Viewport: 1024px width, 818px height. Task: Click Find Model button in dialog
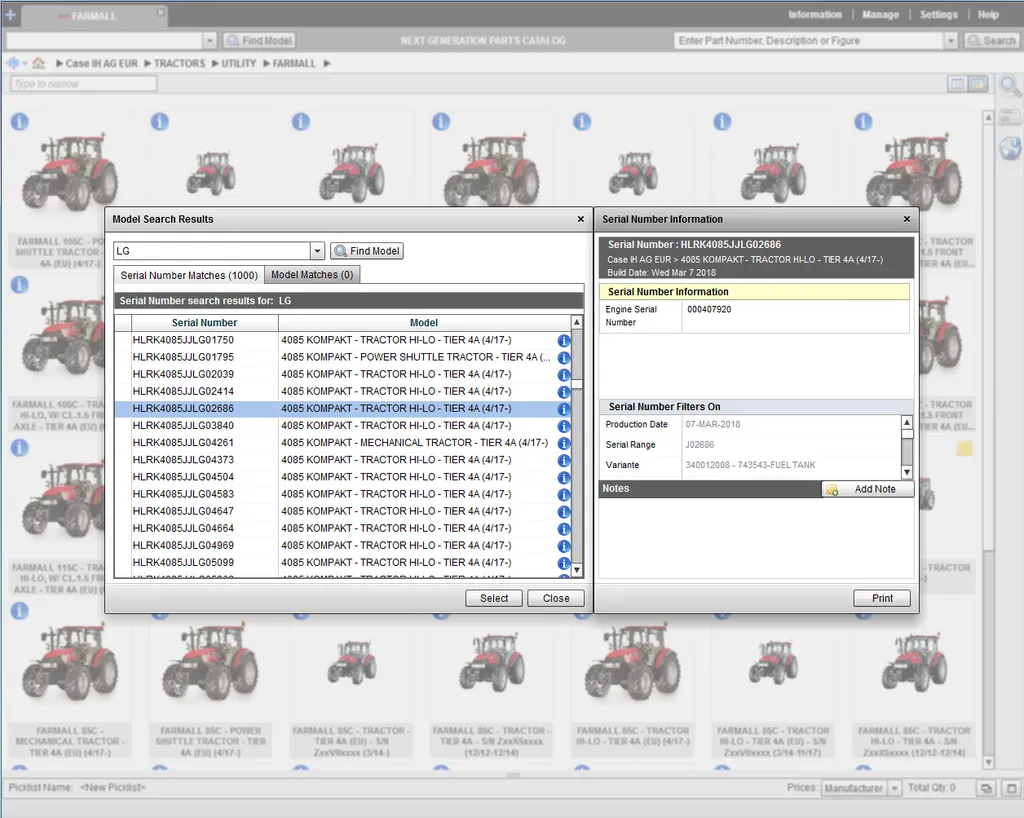pyautogui.click(x=367, y=251)
